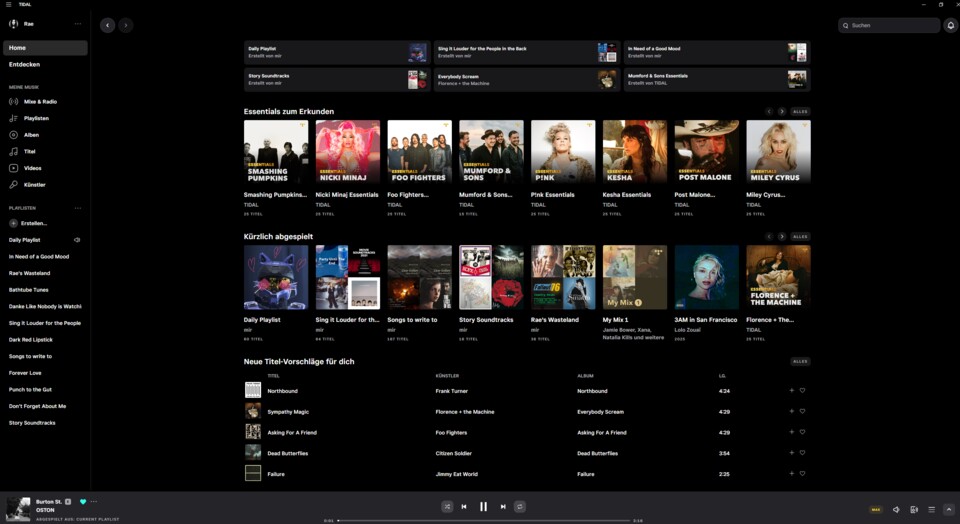Skip to next track
The height and width of the screenshot is (524, 960).
[x=503, y=506]
